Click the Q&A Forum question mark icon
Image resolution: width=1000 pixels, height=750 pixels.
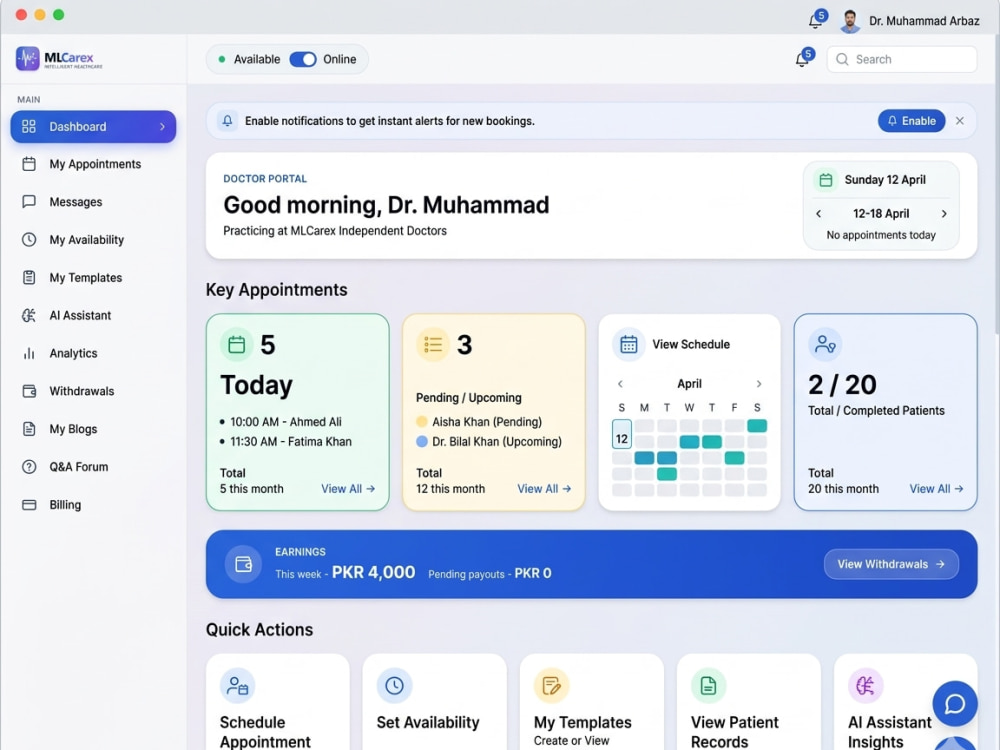29,467
